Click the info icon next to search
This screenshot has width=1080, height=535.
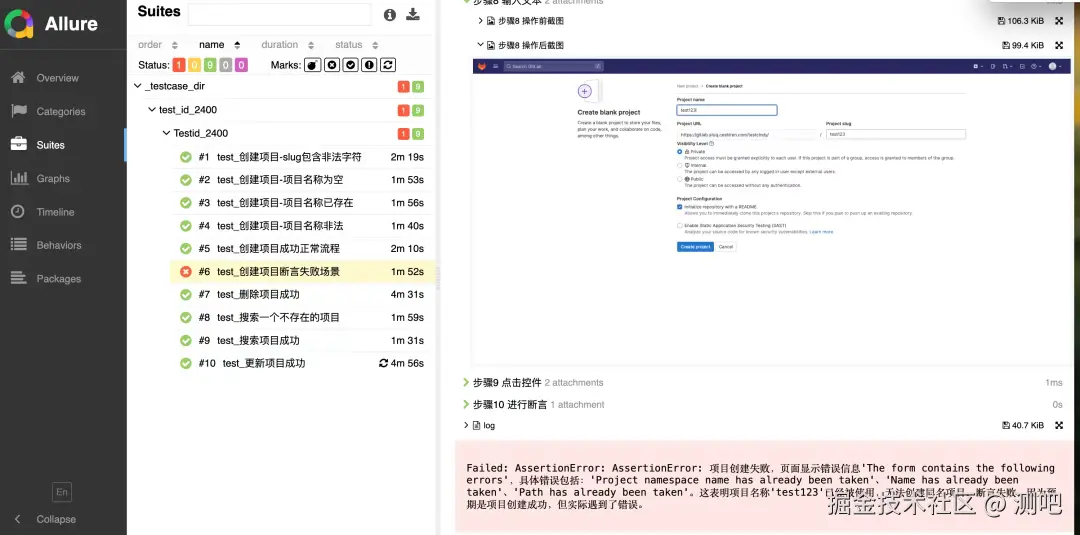[x=390, y=14]
